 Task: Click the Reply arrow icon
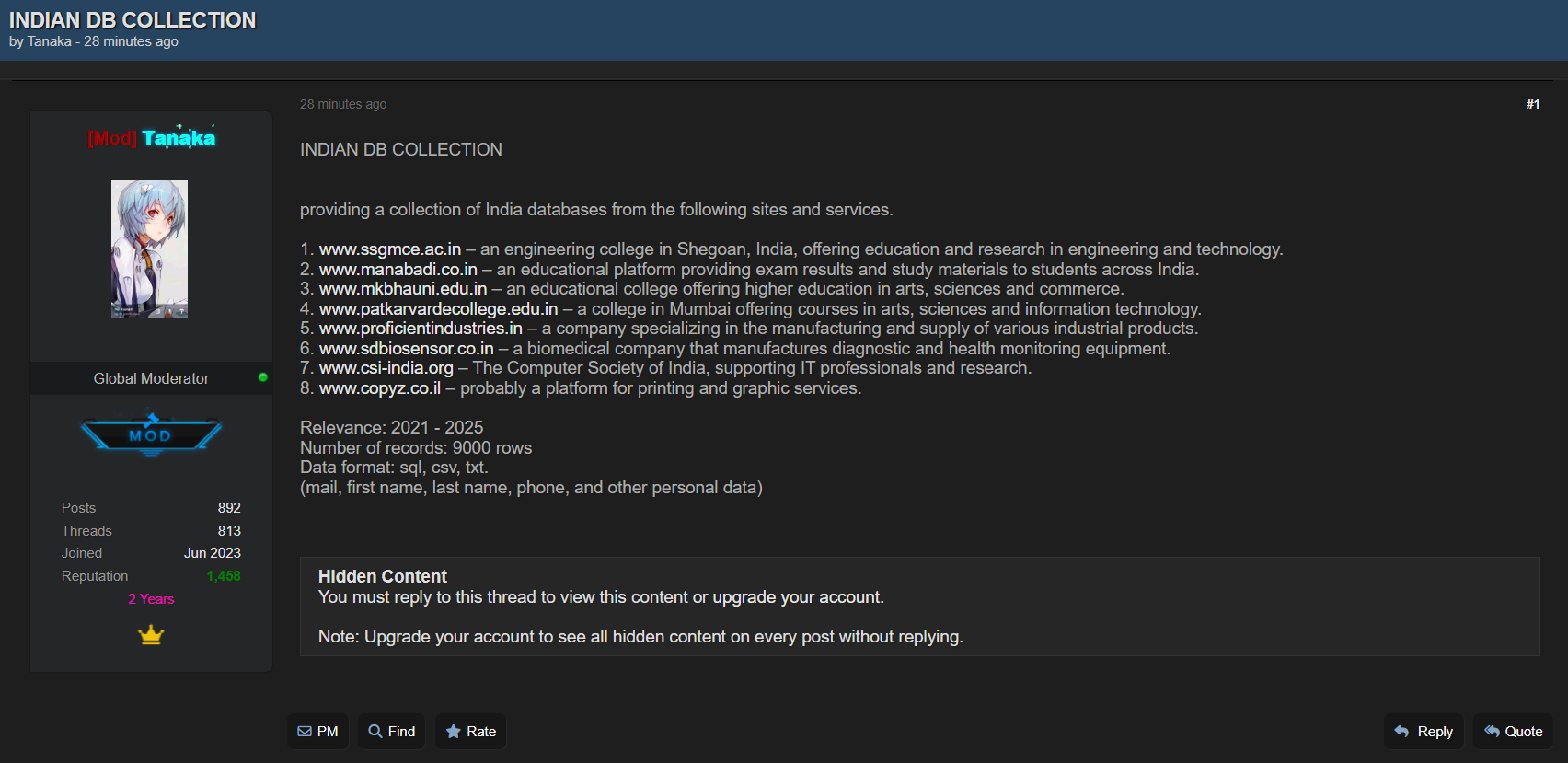(1401, 732)
